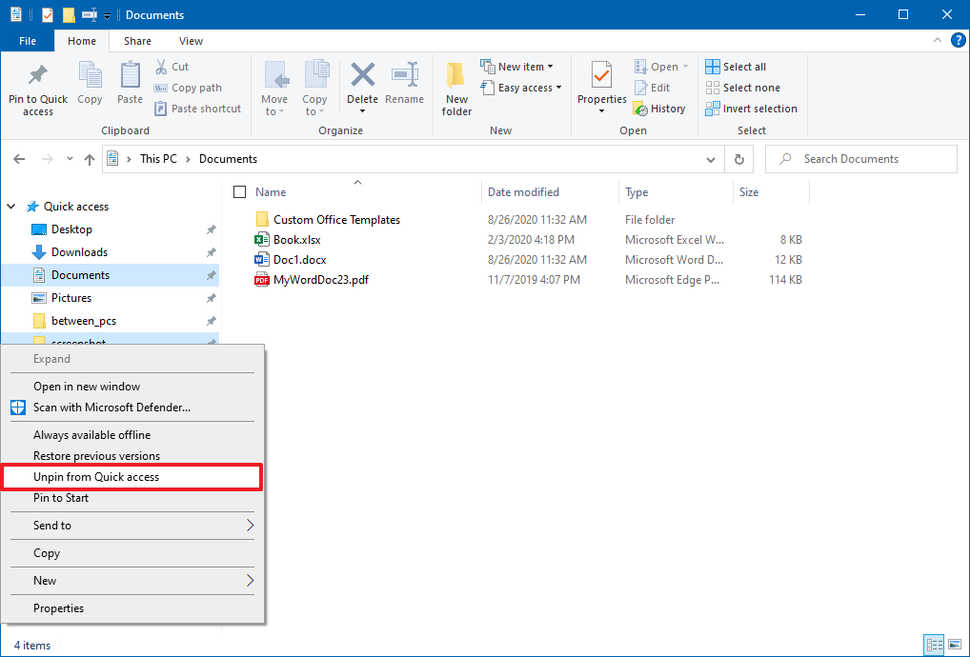Image resolution: width=970 pixels, height=657 pixels.
Task: Click inside the Search Documents field
Action: [860, 158]
